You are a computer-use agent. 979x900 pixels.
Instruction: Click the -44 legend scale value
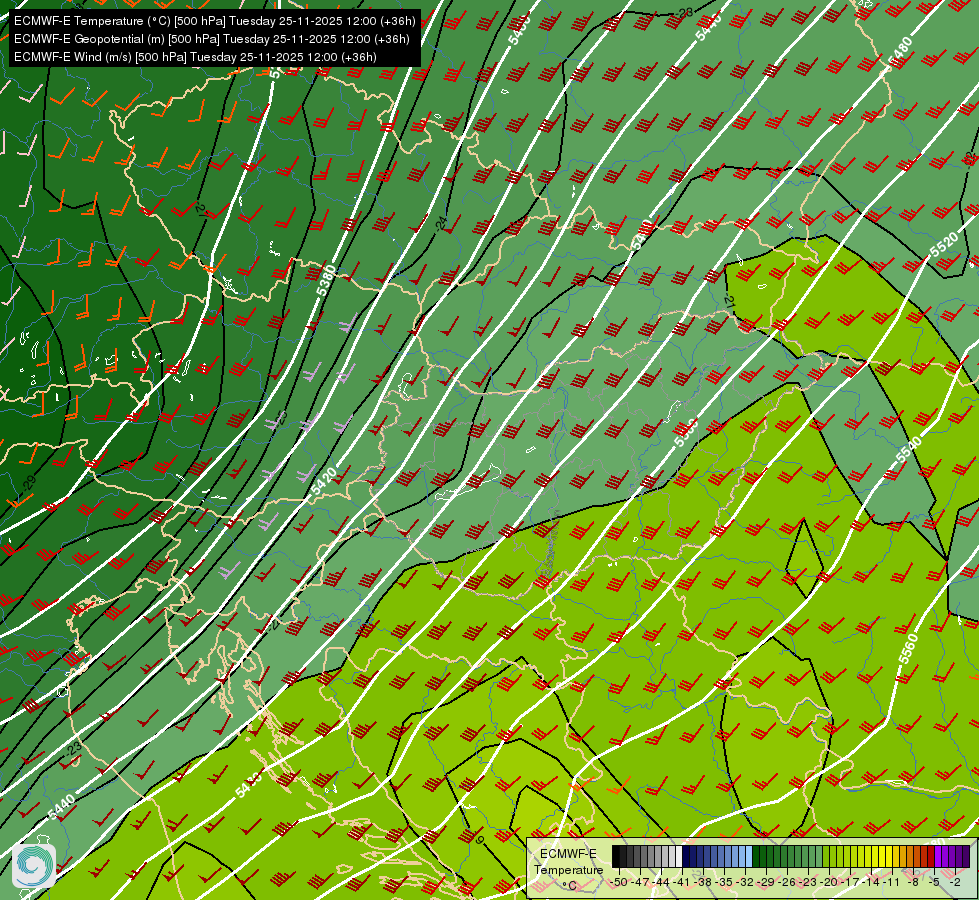point(661,882)
